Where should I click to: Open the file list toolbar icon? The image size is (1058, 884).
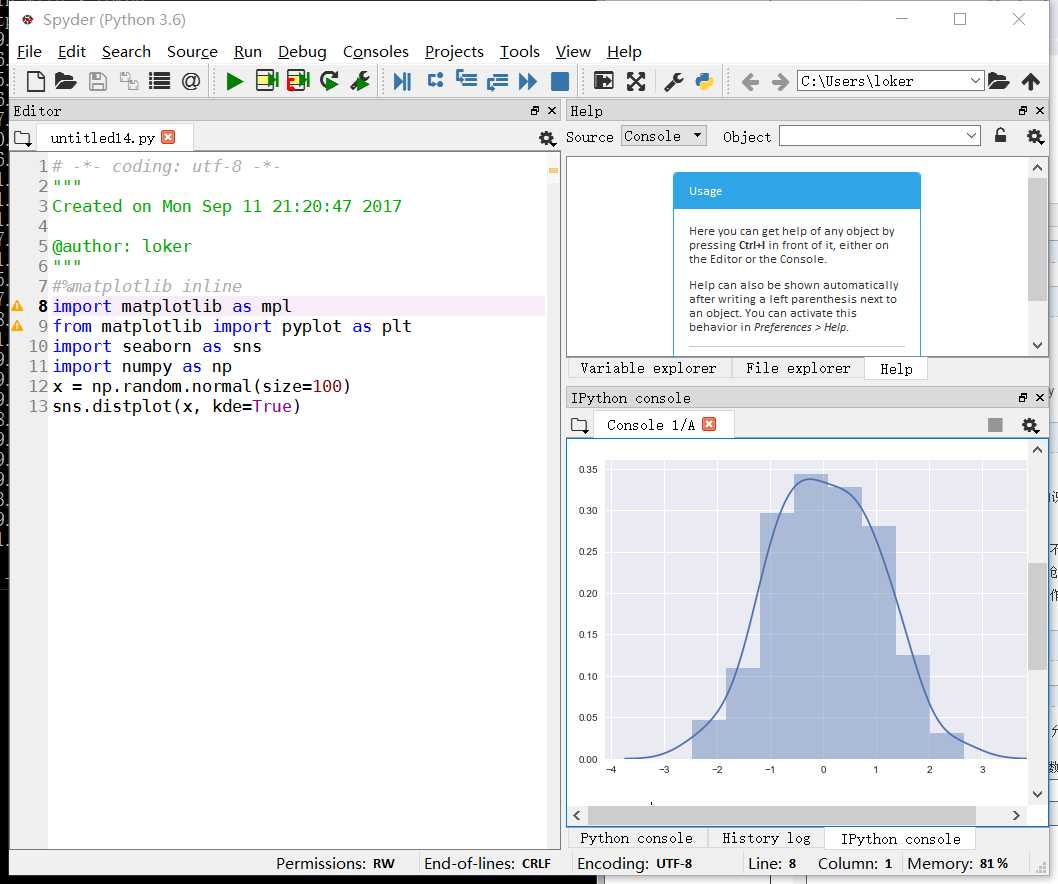[160, 82]
